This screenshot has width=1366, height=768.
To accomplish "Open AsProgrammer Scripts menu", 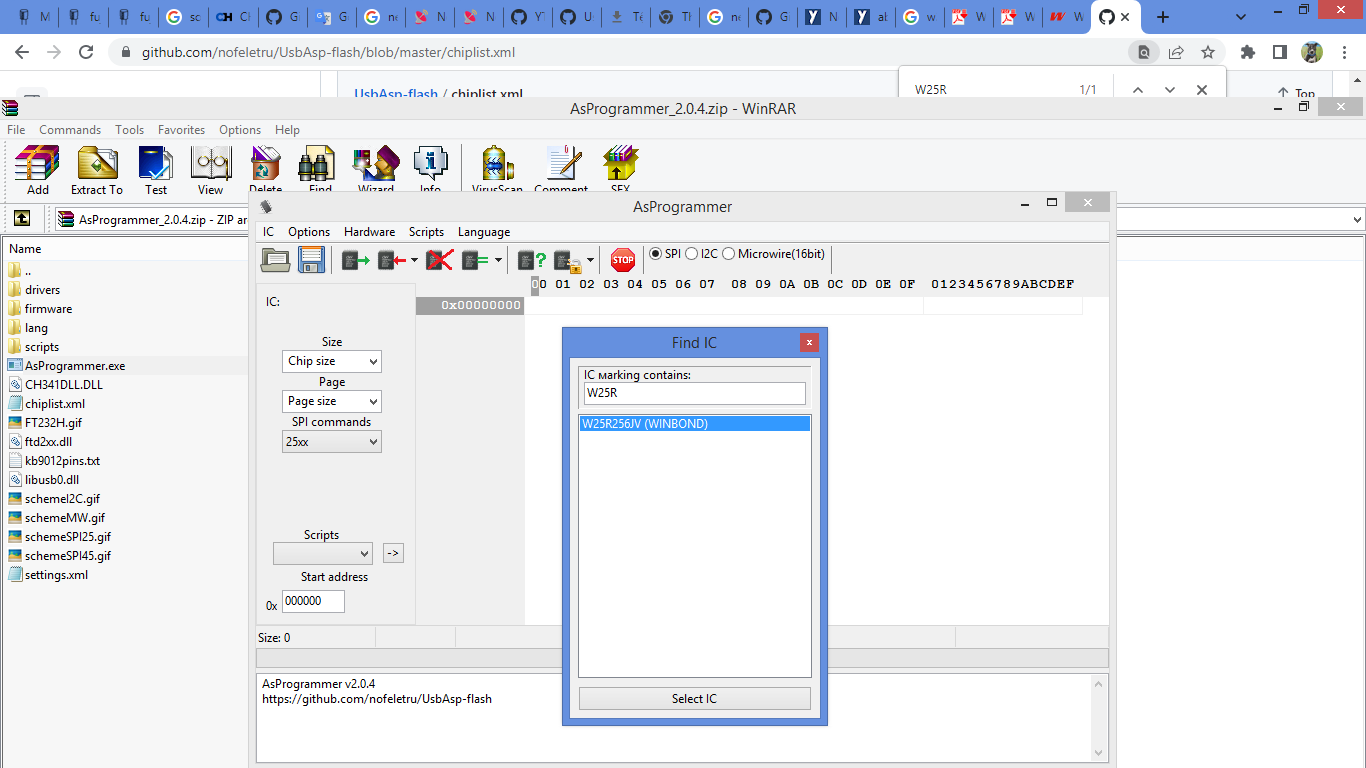I will [x=426, y=232].
